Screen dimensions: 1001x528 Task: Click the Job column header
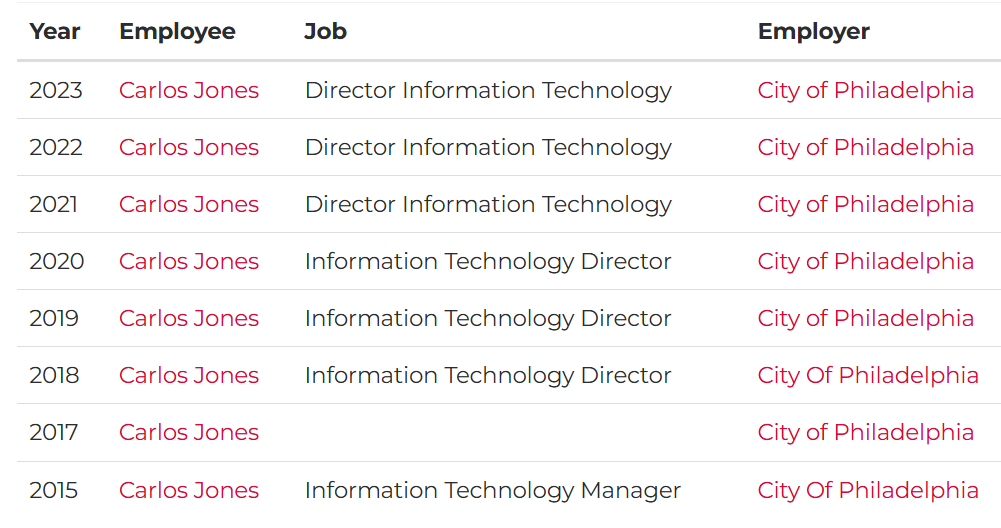click(x=326, y=31)
